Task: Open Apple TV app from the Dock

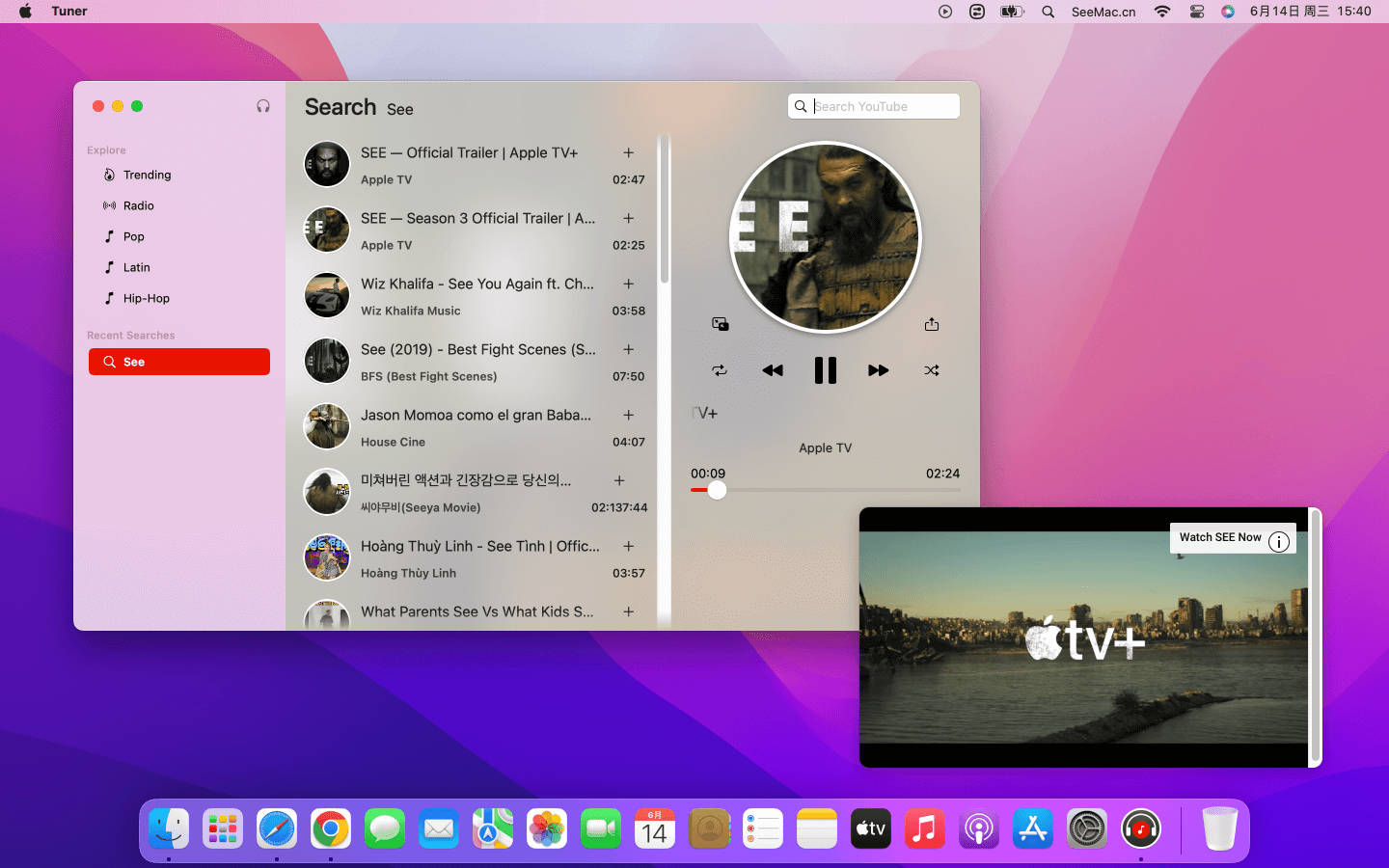Action: [x=871, y=828]
